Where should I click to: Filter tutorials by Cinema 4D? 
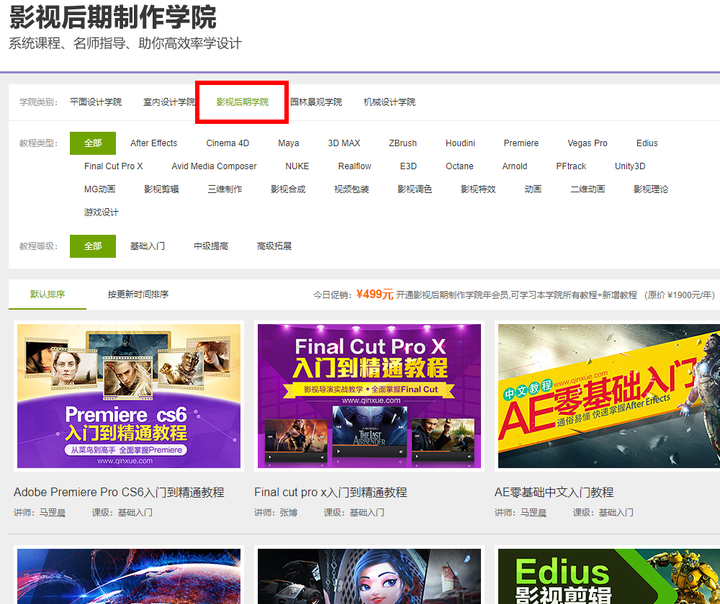point(228,143)
